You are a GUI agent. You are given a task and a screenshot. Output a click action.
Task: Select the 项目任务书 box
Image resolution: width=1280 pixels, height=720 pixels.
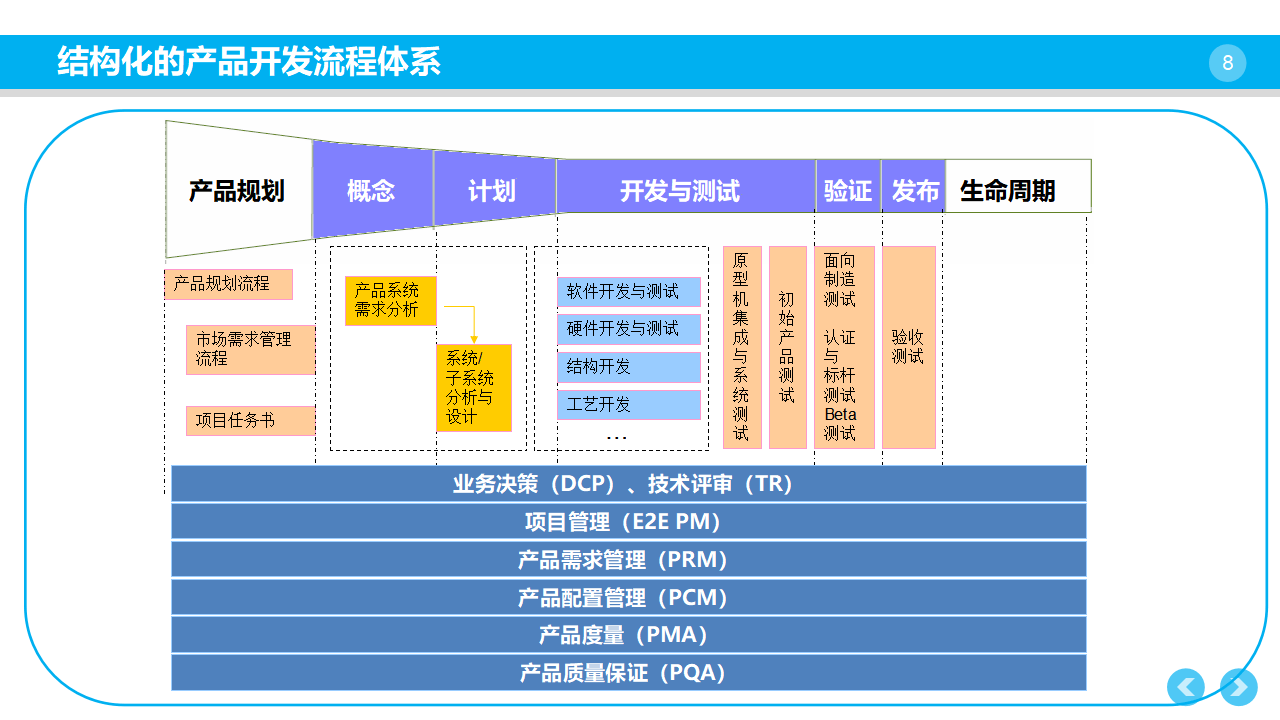click(250, 420)
